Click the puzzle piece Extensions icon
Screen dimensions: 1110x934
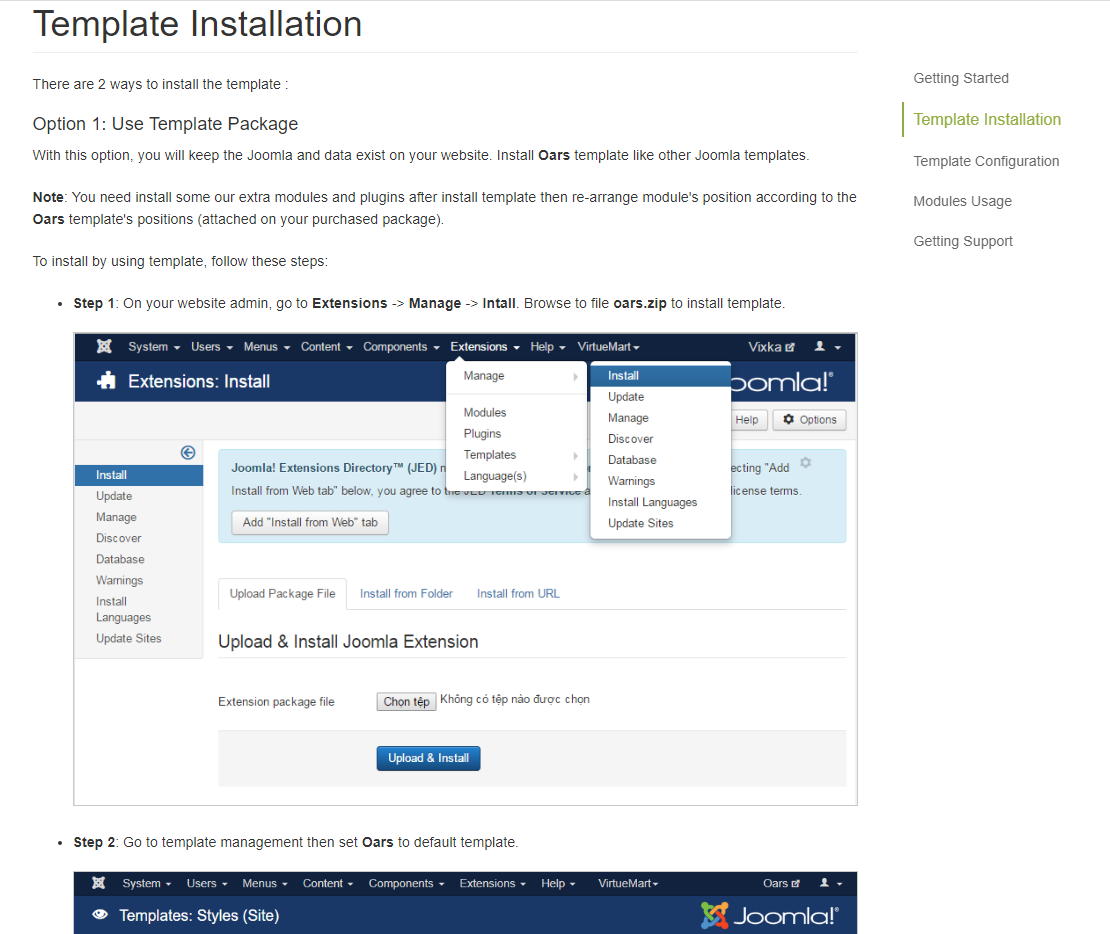(x=106, y=381)
